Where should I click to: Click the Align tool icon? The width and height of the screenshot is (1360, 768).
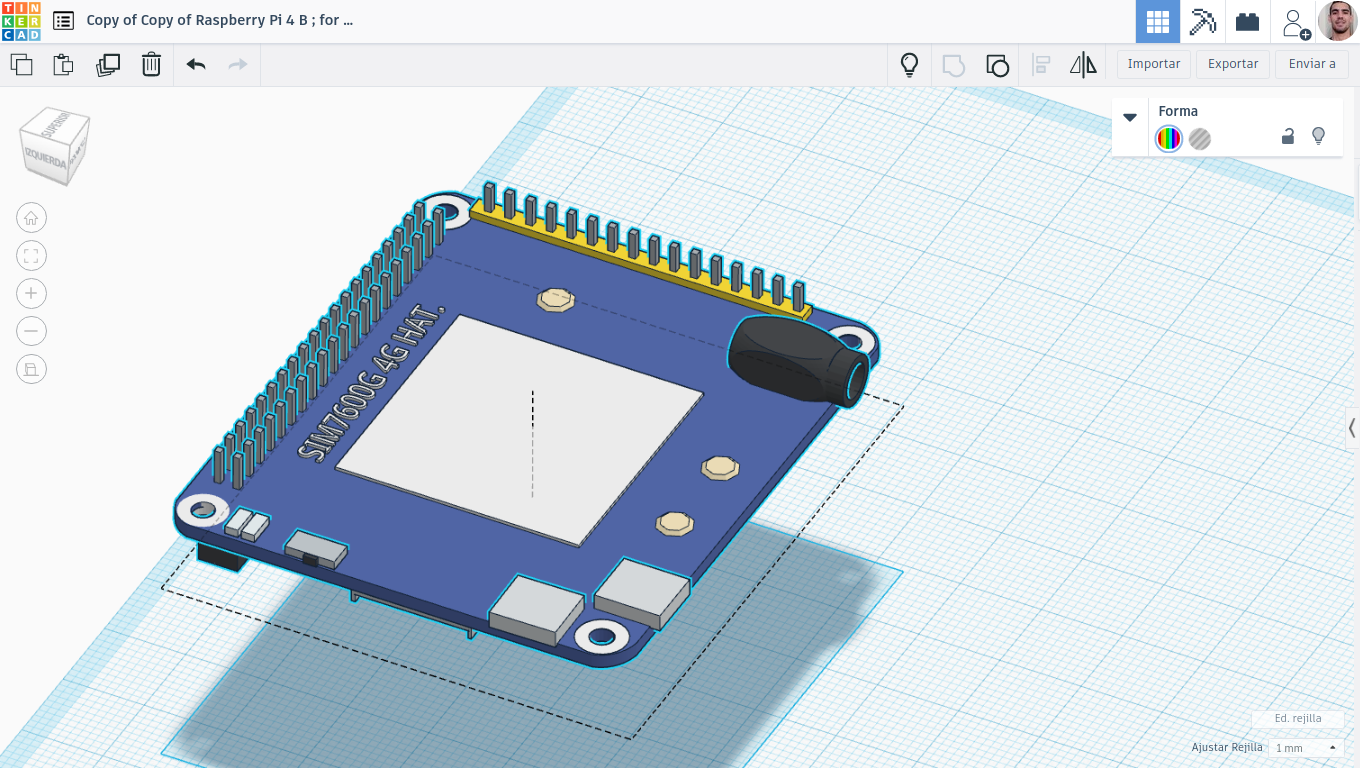click(1041, 65)
